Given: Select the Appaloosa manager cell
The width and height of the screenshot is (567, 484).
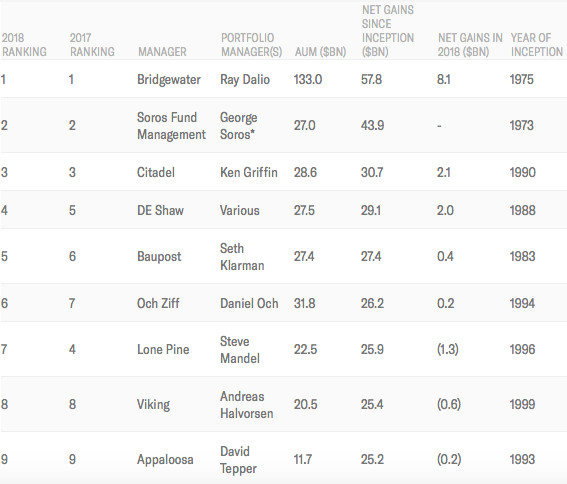Looking at the screenshot, I should tap(165, 460).
